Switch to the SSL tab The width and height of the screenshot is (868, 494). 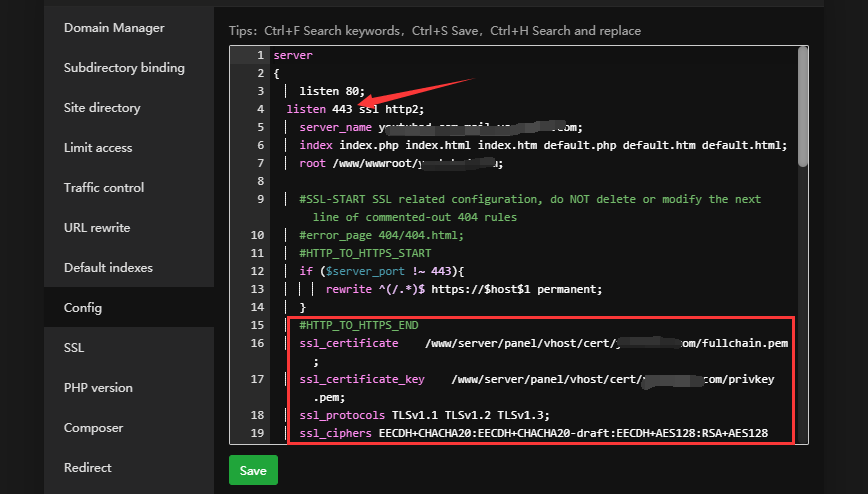click(74, 348)
